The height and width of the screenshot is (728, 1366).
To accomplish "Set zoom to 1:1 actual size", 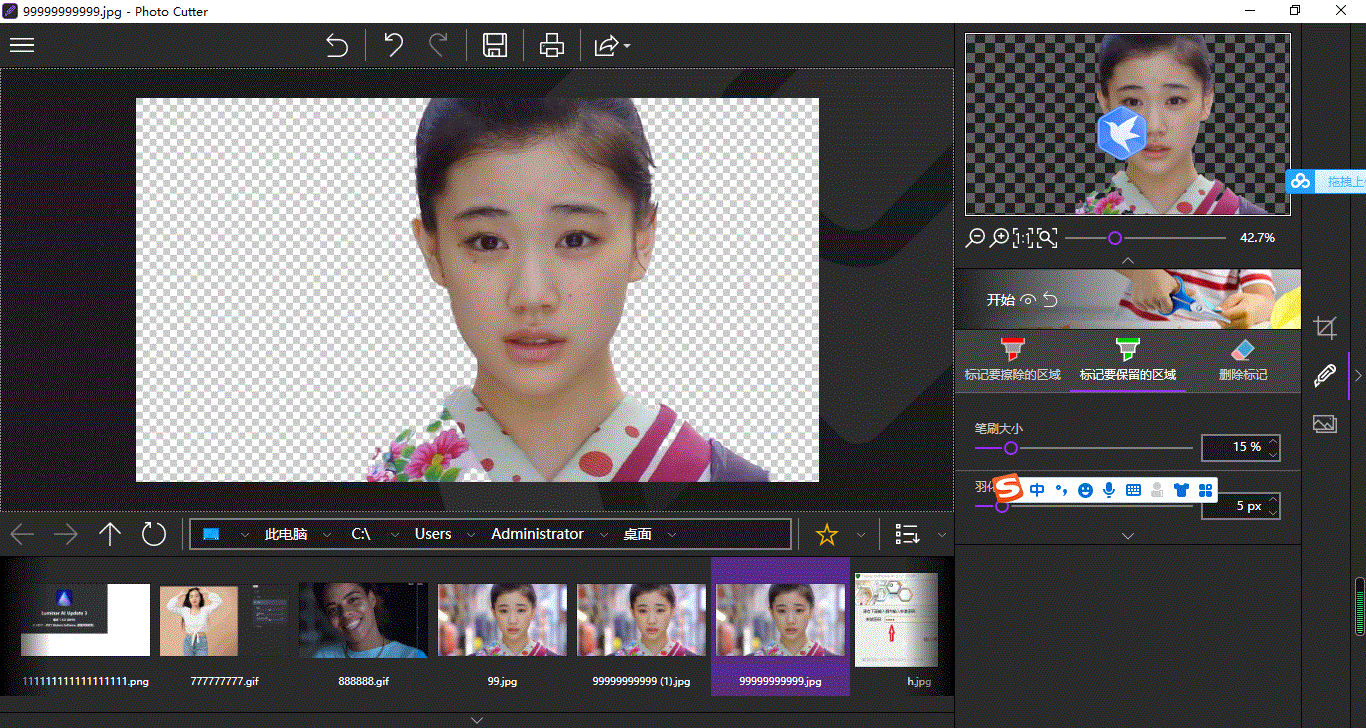I will [x=1023, y=238].
